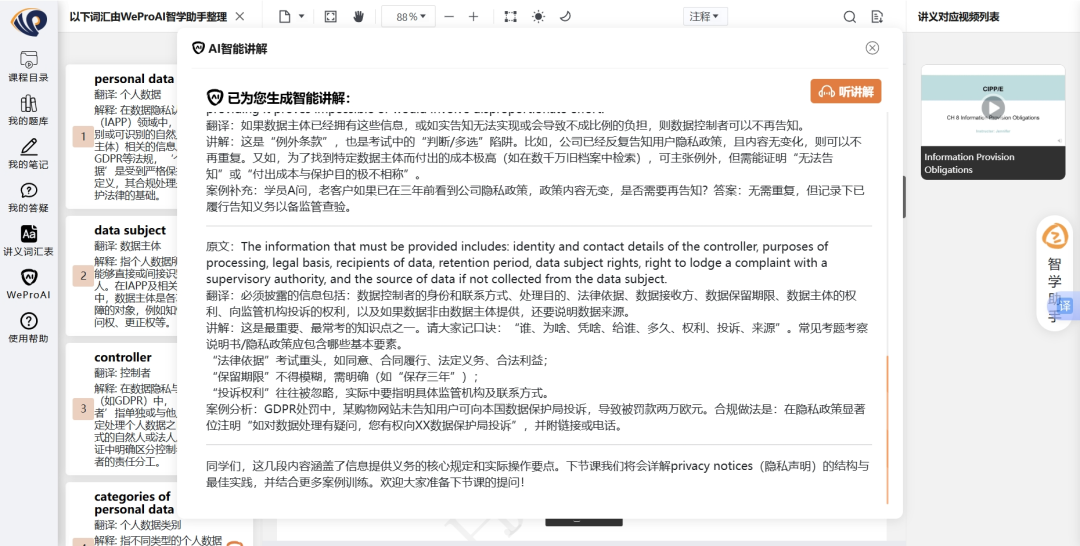Select the 'data subject' vocabulary entry
Viewport: 1080px width, 546px height.
point(129,230)
